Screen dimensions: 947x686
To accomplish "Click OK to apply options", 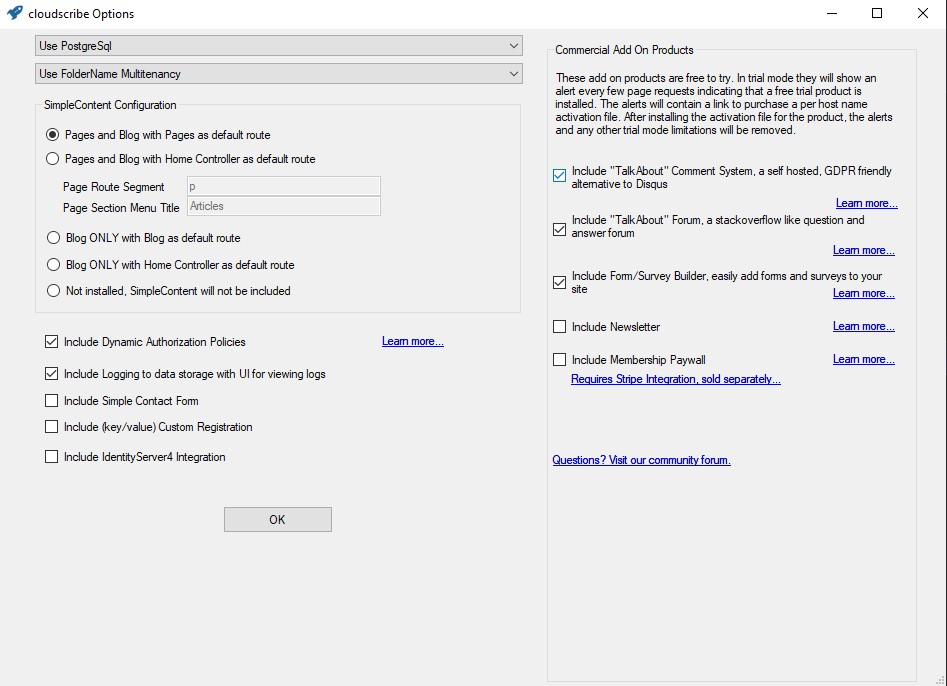I will [277, 519].
